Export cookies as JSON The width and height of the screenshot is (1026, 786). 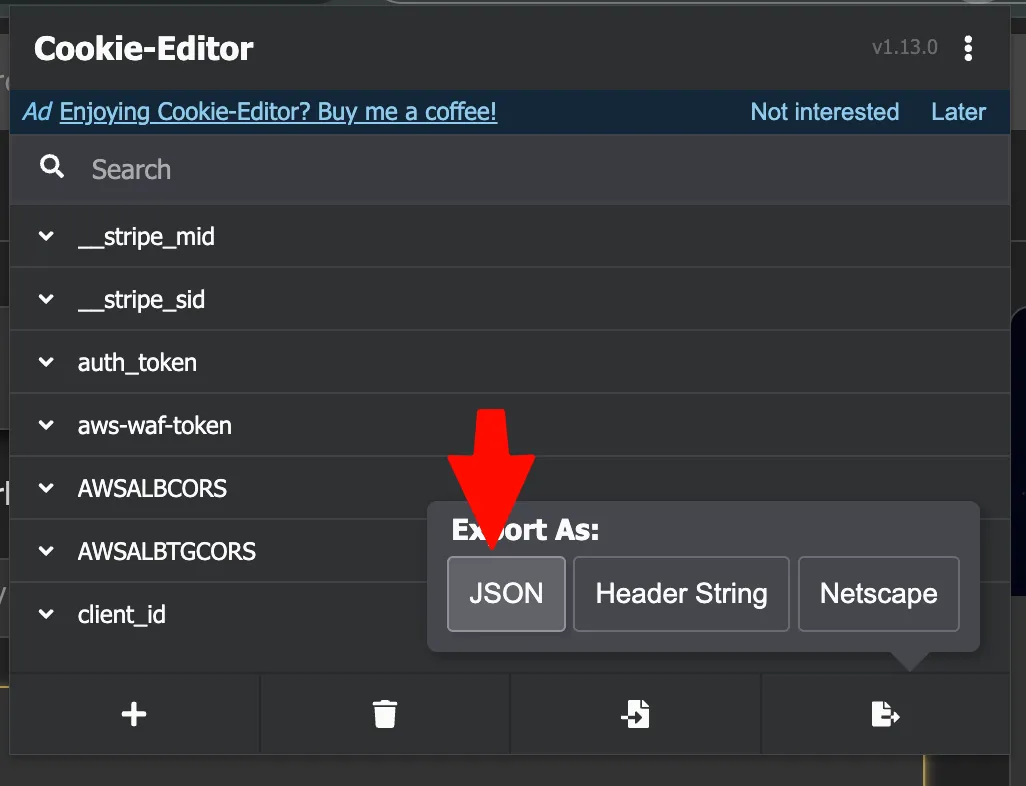[x=506, y=594]
